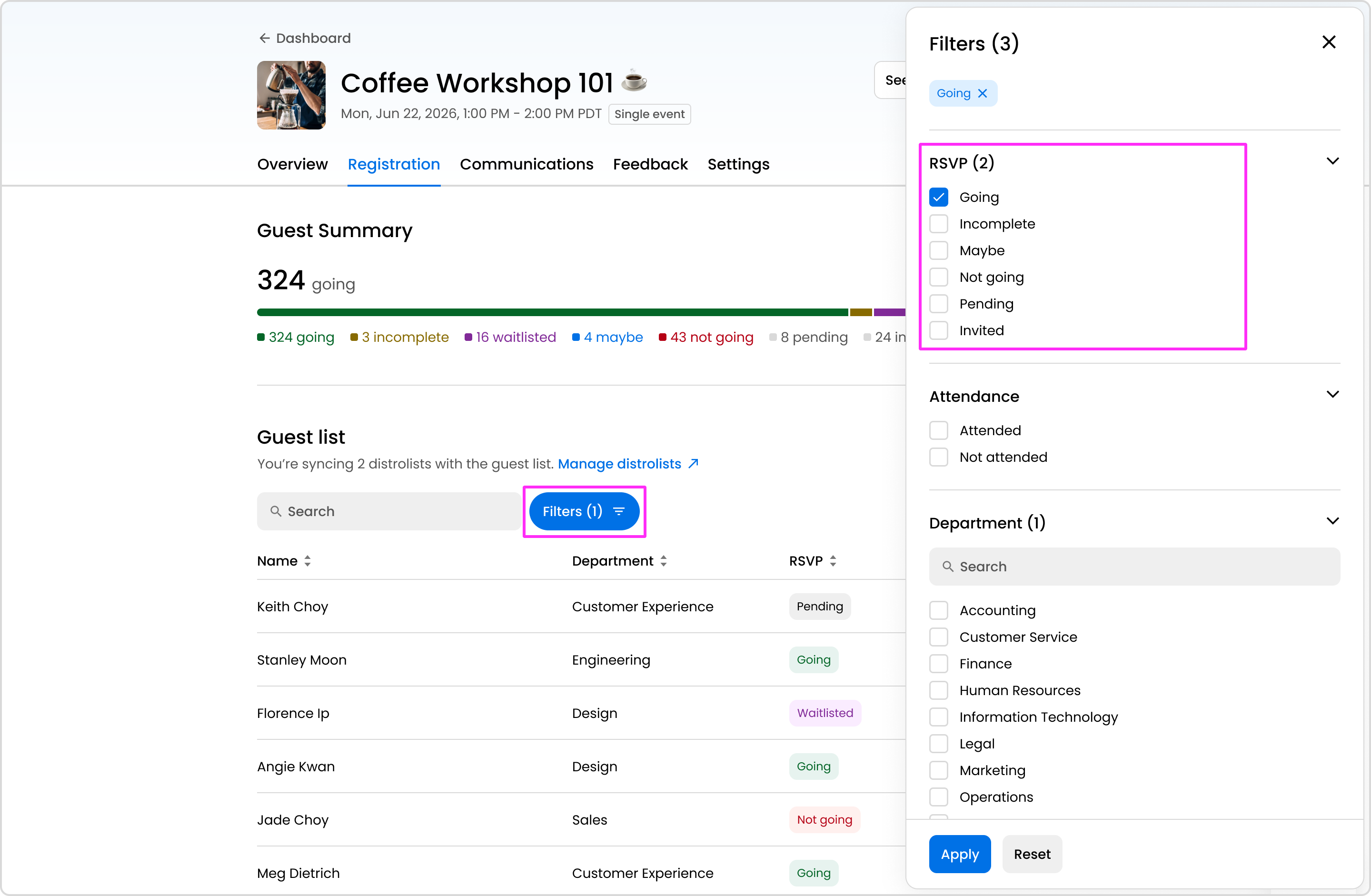Collapse the Attendance filter section
This screenshot has width=1371, height=896.
pyautogui.click(x=1332, y=395)
